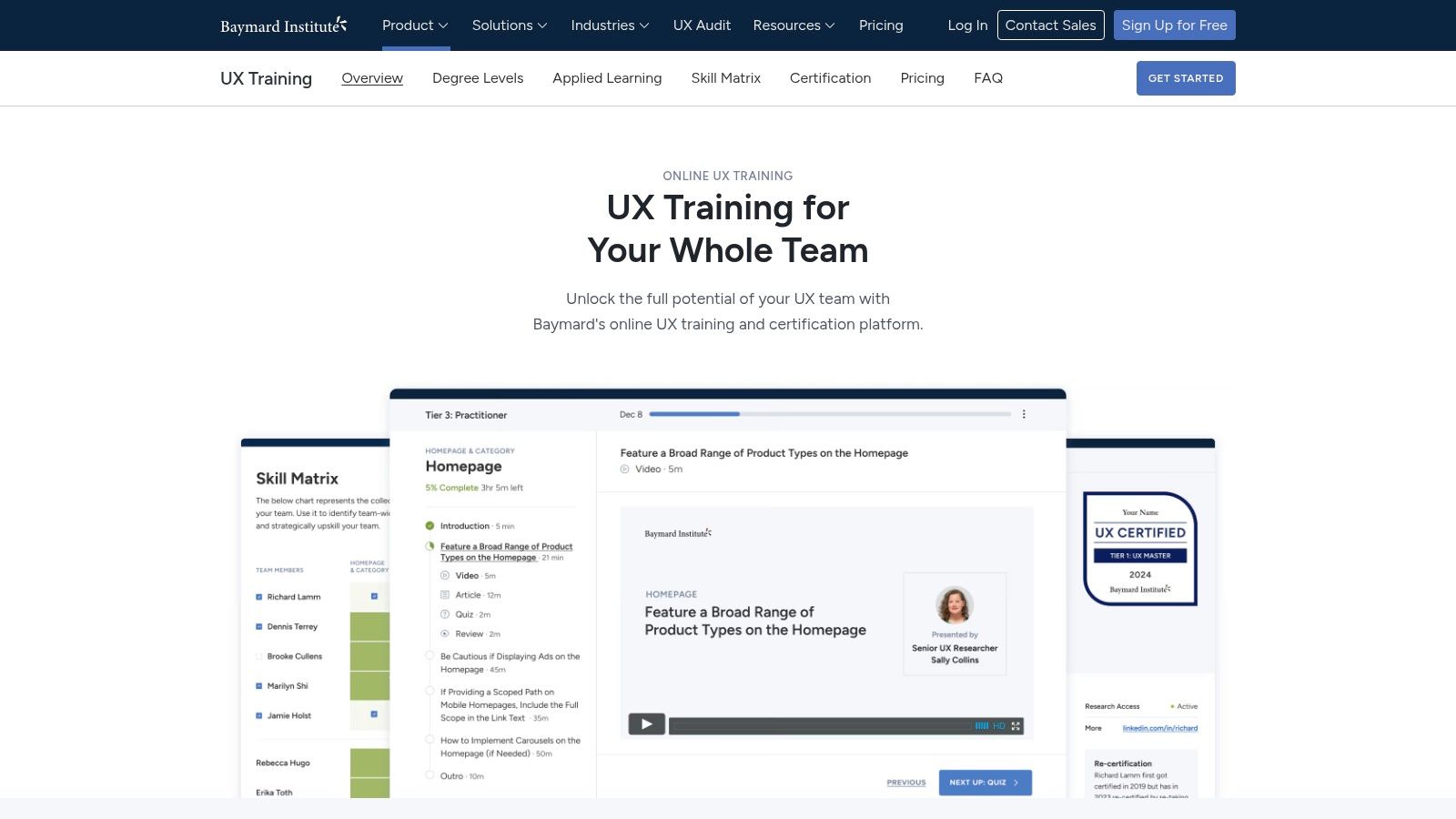Open the FAQ tab
The height and width of the screenshot is (819, 1456).
[988, 78]
